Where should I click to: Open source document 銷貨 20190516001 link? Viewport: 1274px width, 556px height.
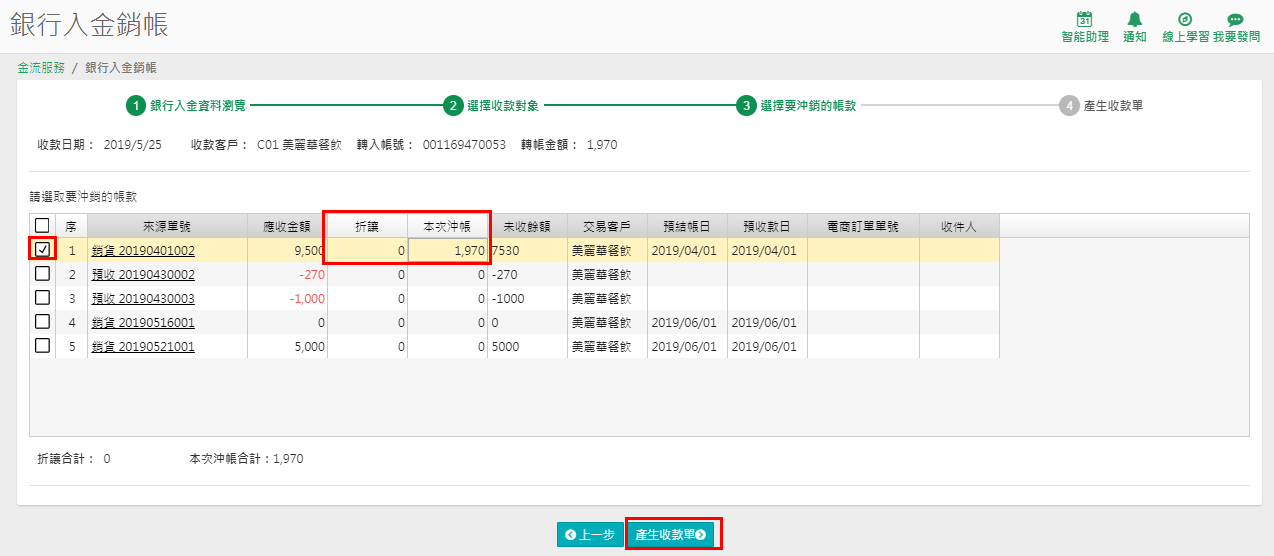[143, 323]
